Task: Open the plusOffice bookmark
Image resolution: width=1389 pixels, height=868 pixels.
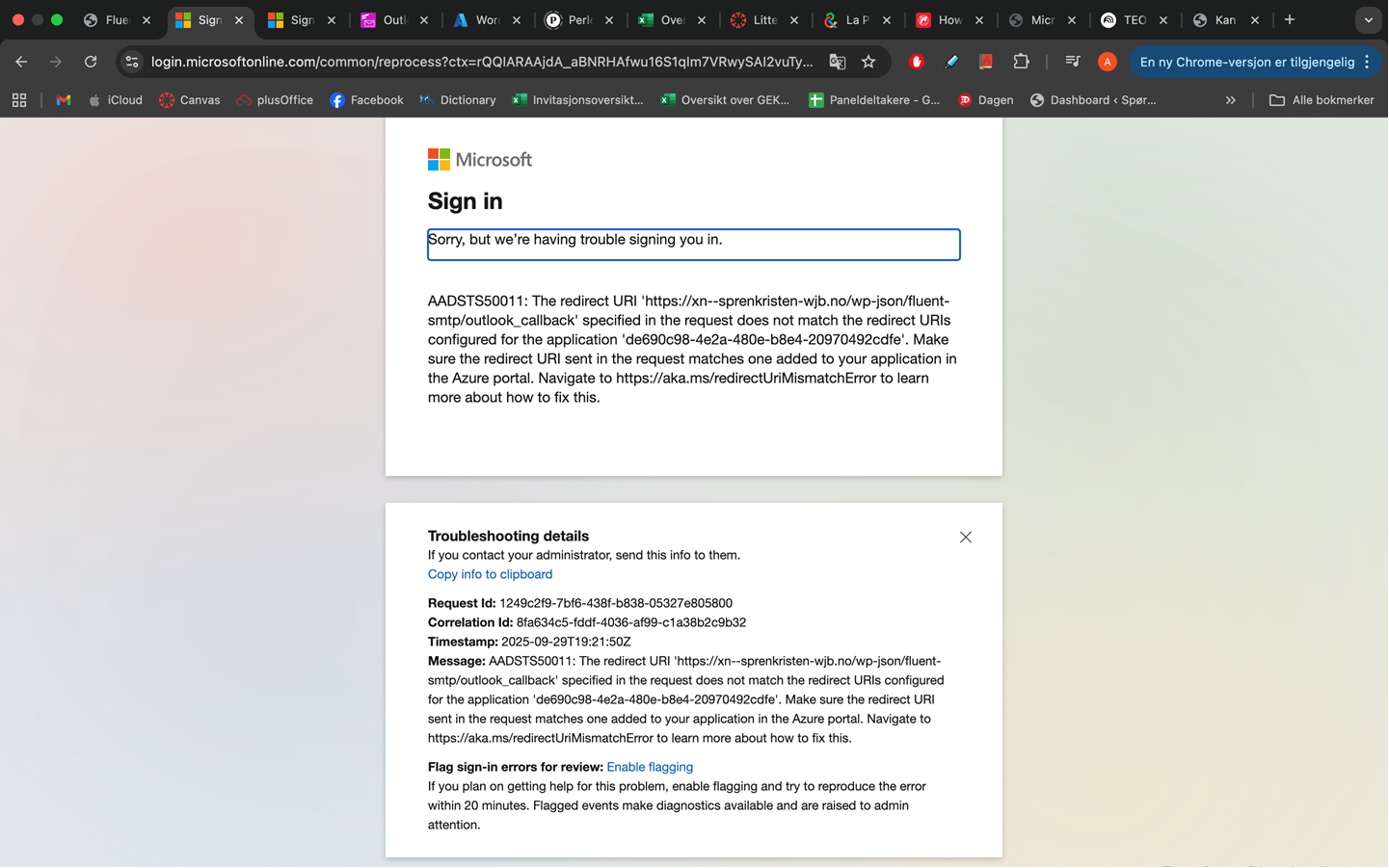Action: coord(275,100)
